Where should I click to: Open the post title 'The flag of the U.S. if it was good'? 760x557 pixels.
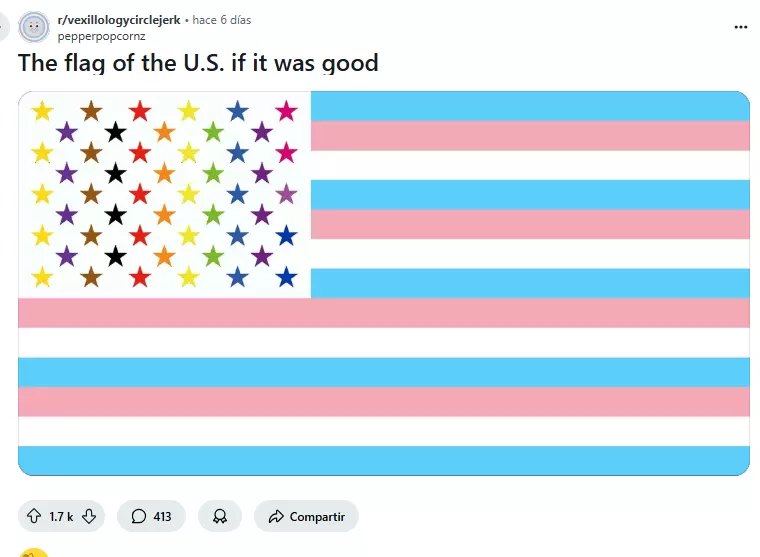pos(198,63)
